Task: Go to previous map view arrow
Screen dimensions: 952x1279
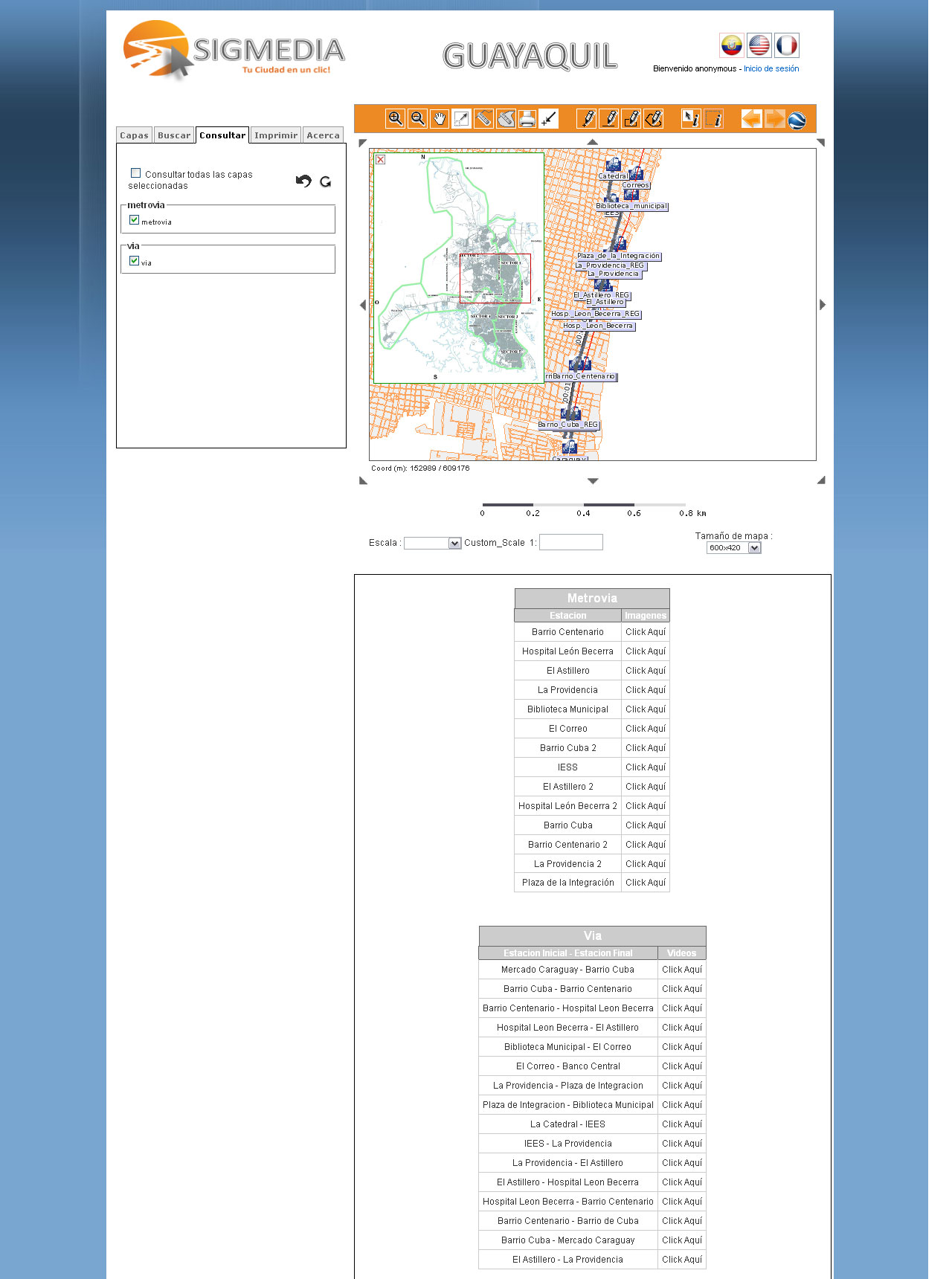Action: pyautogui.click(x=752, y=118)
